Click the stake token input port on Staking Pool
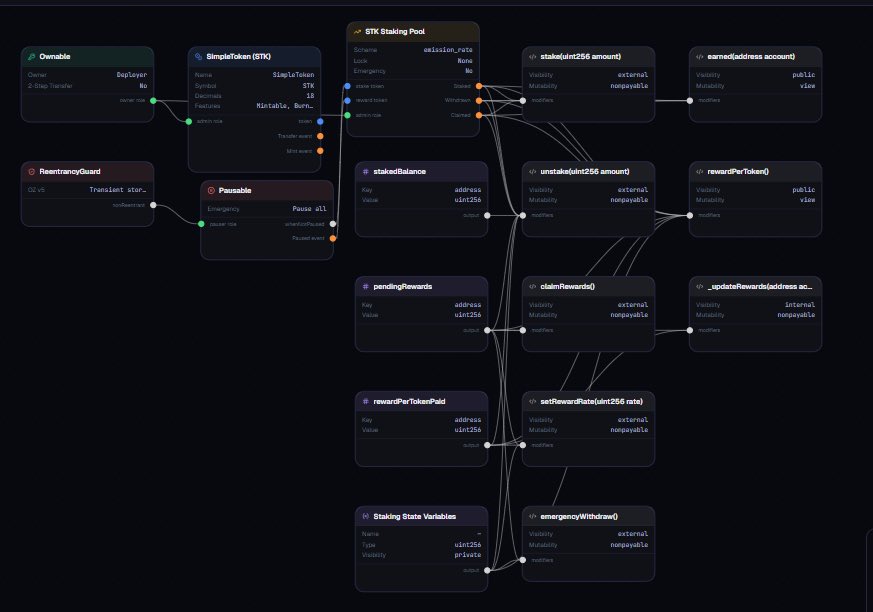The image size is (873, 612). click(347, 86)
